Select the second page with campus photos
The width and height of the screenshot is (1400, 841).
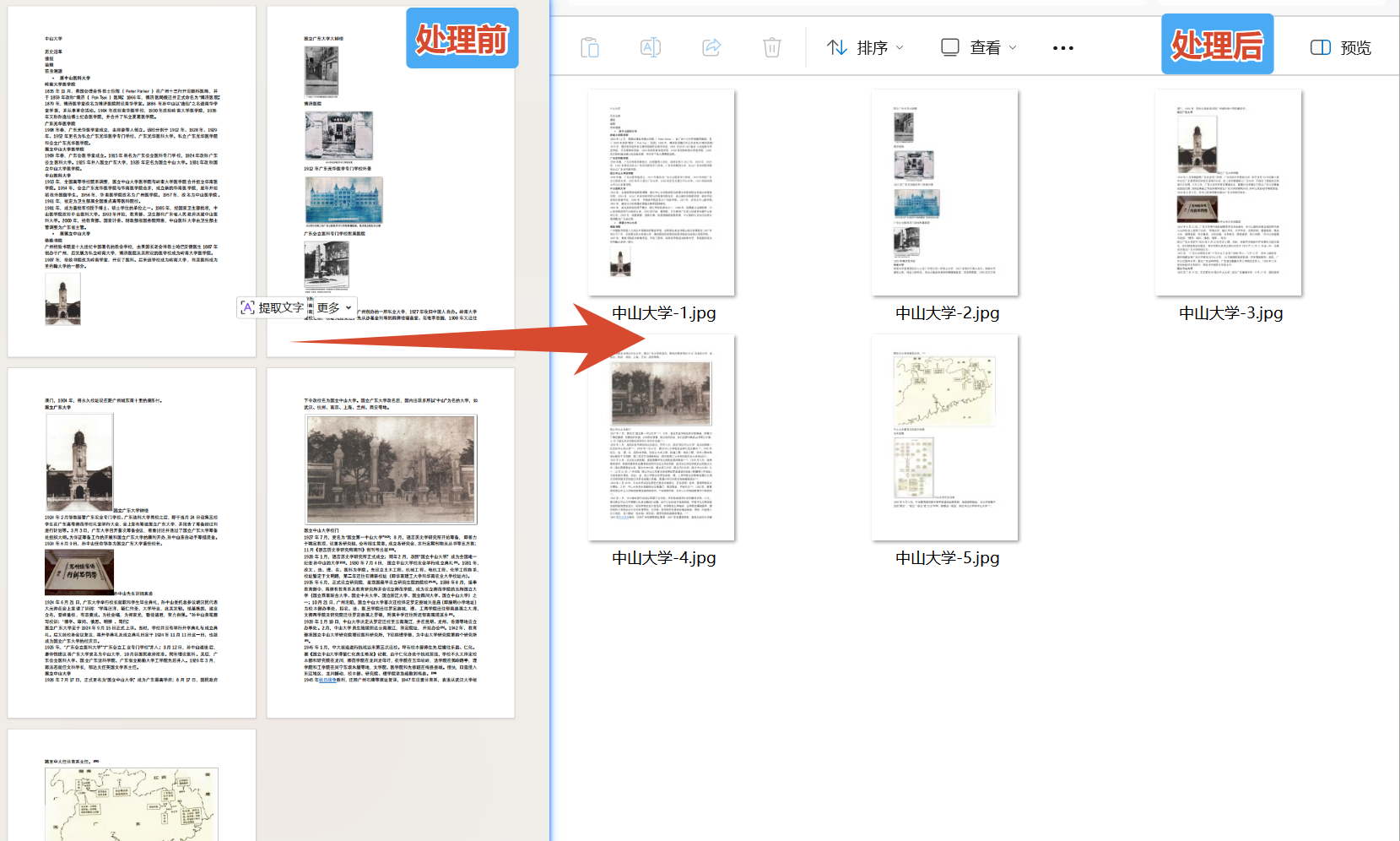point(391,182)
